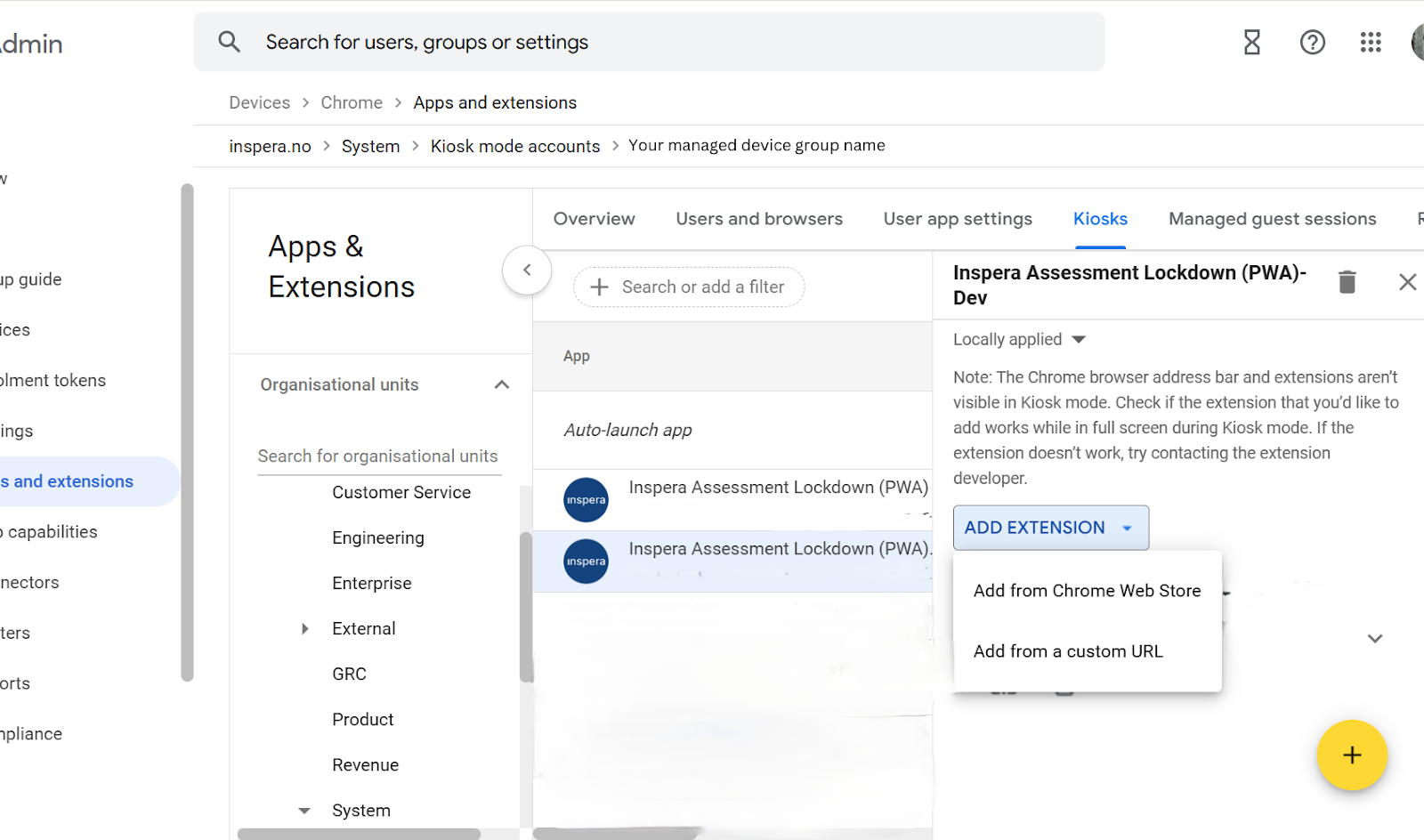Click the horizontal scrollbar under organisational units

coord(359,834)
